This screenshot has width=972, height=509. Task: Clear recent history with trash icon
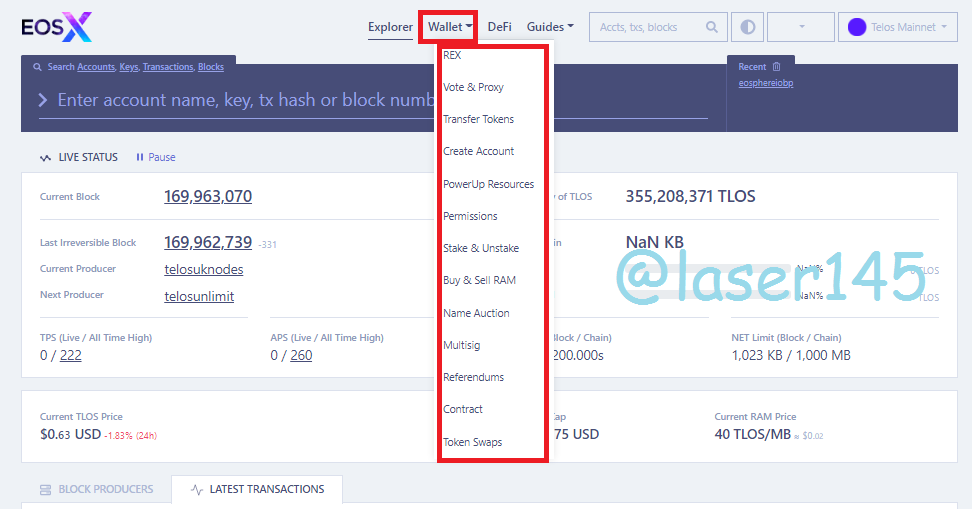[x=776, y=66]
